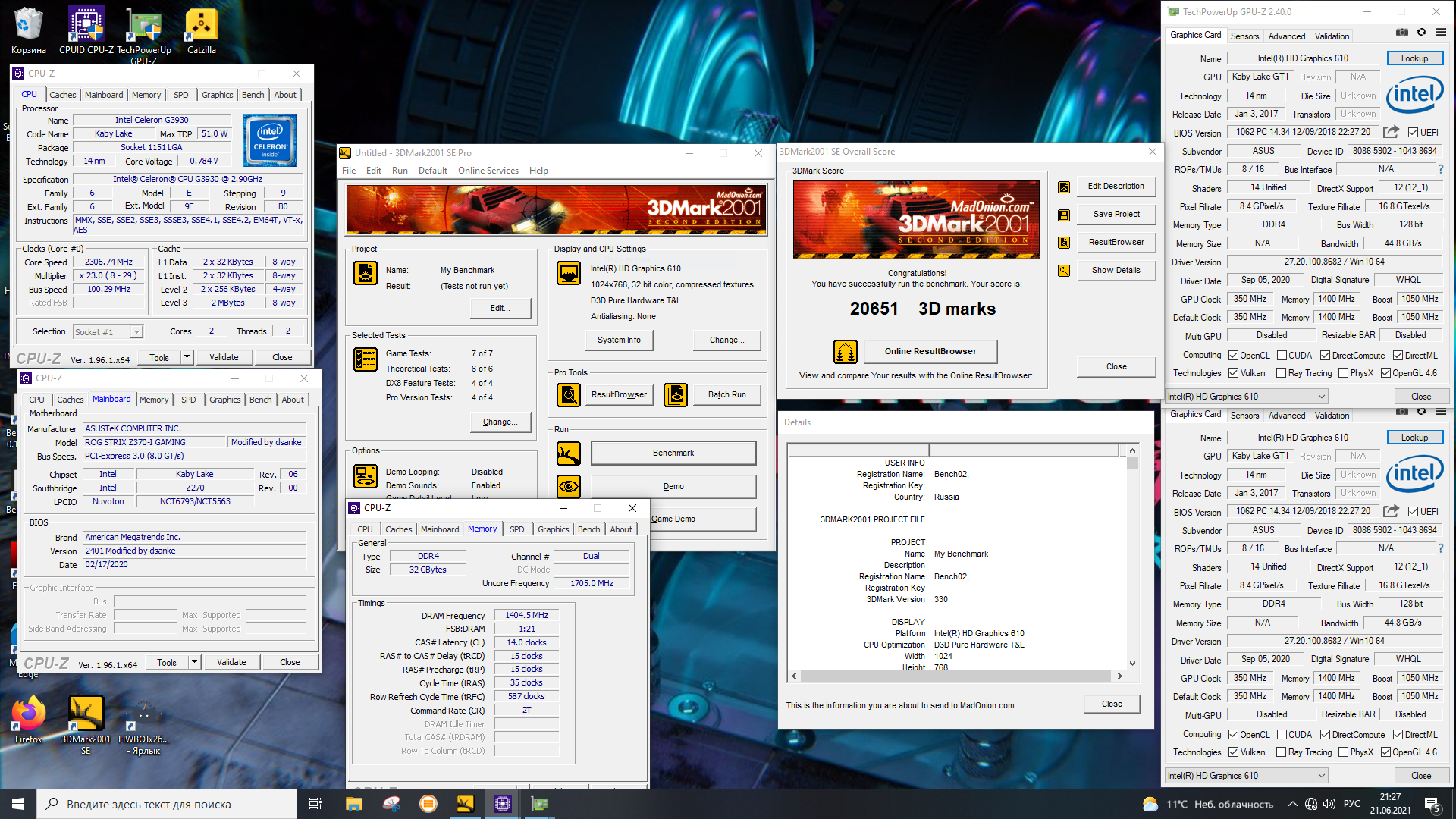Expand the Socket #1 Selection dropdown in CPU-Z
Viewport: 1456px width, 819px height.
136,332
